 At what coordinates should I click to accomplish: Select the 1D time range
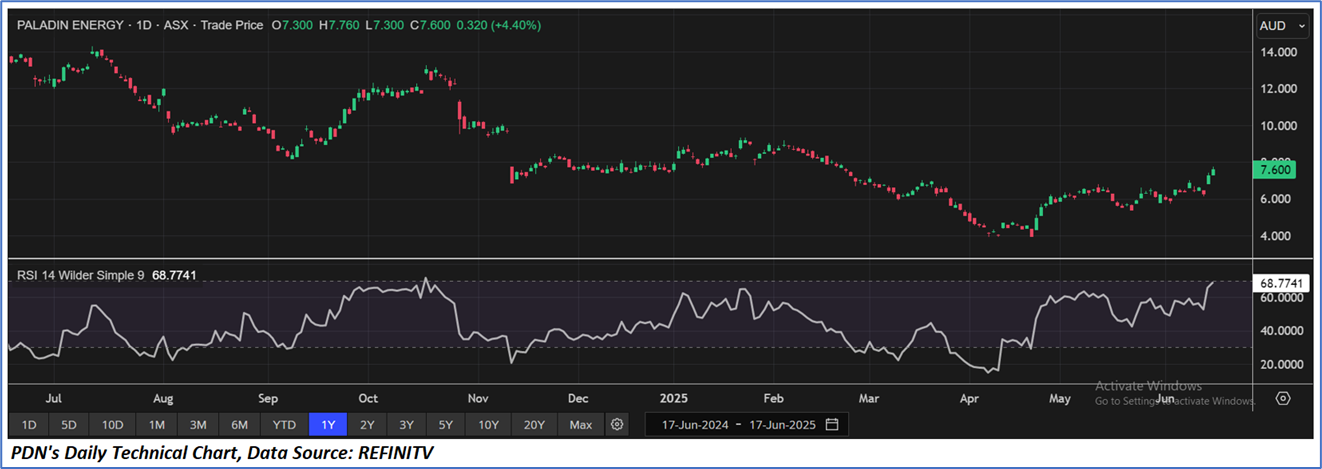(29, 424)
